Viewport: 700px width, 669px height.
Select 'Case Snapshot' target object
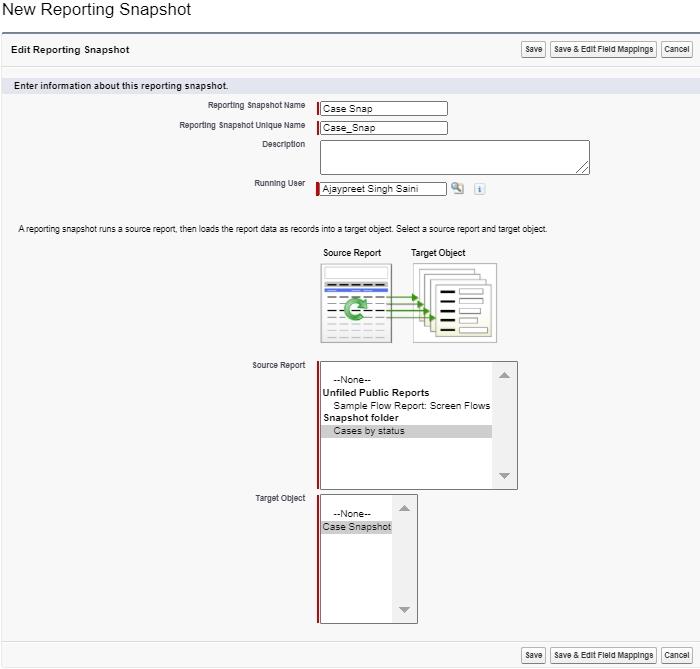pos(357,527)
